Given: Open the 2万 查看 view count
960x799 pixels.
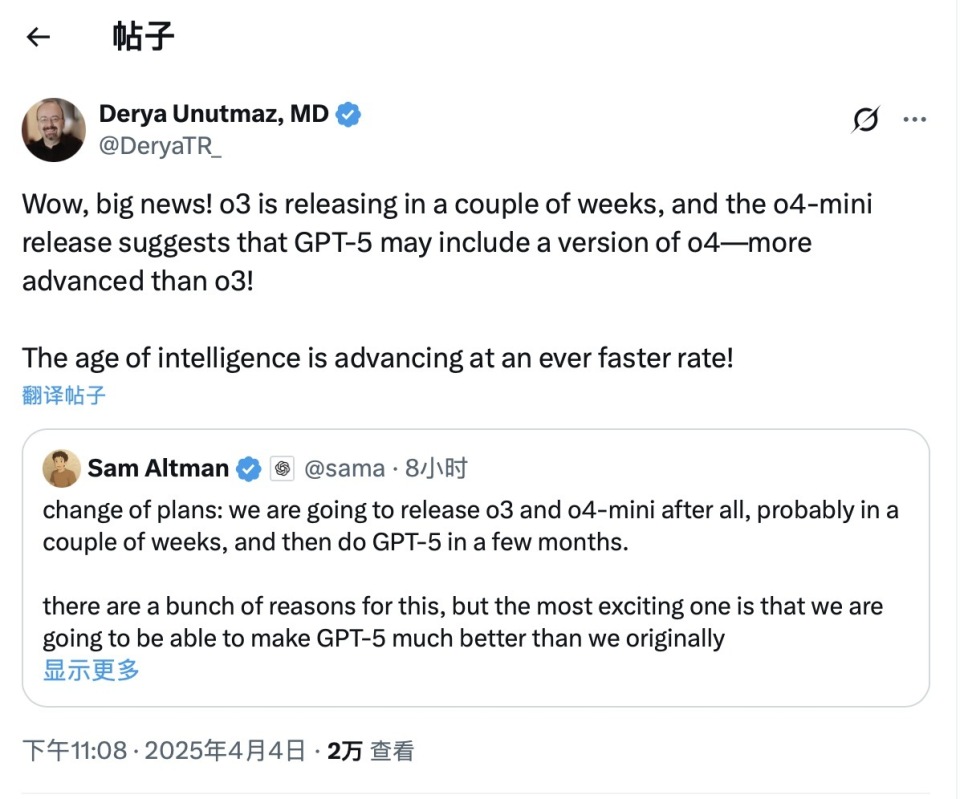Looking at the screenshot, I should (370, 751).
